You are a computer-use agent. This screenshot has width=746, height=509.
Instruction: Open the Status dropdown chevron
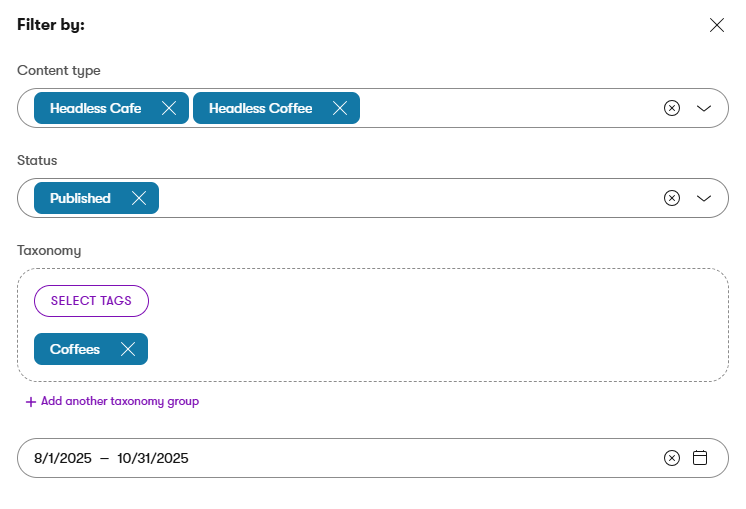point(704,198)
